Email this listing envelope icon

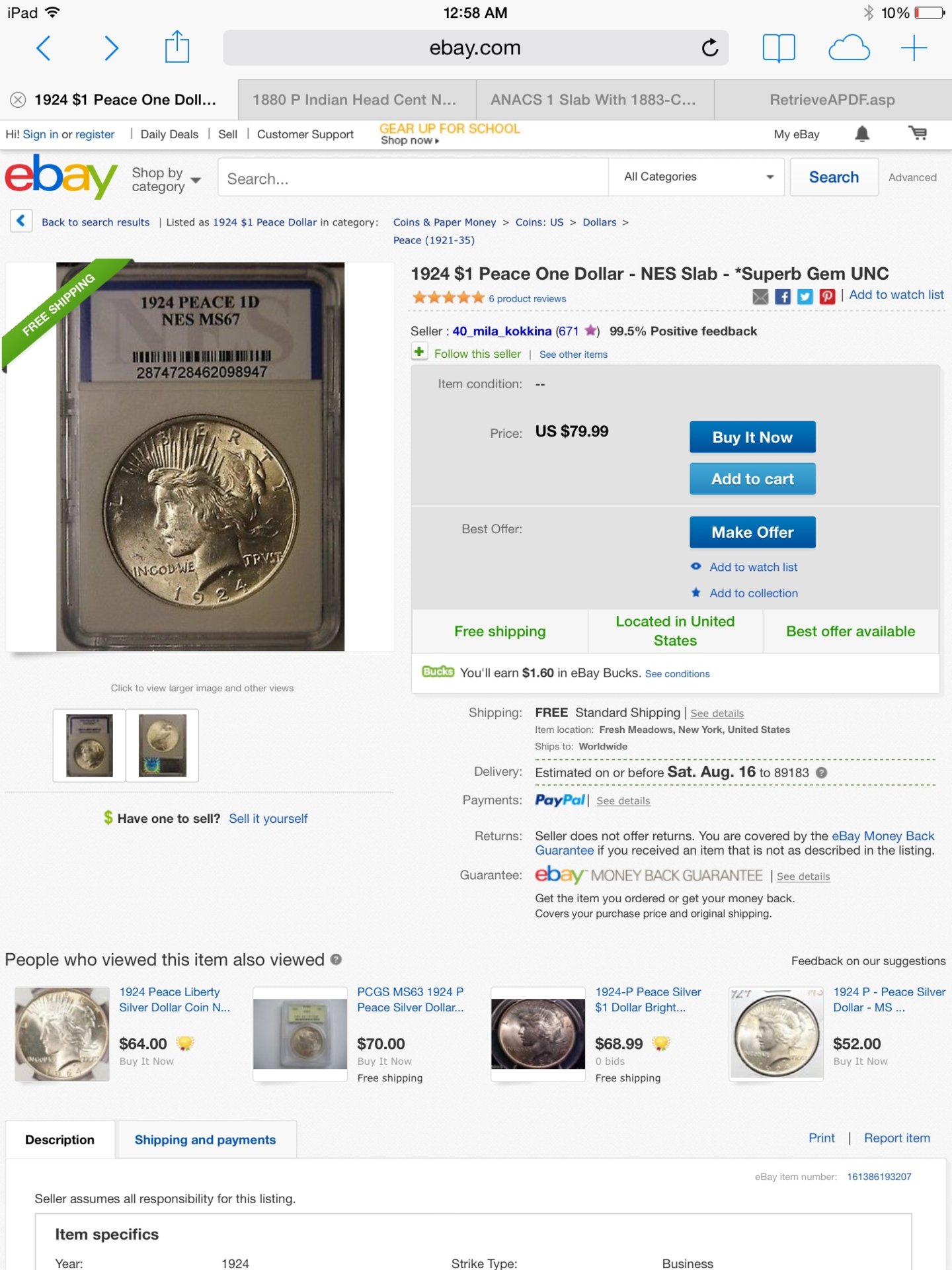click(x=760, y=296)
